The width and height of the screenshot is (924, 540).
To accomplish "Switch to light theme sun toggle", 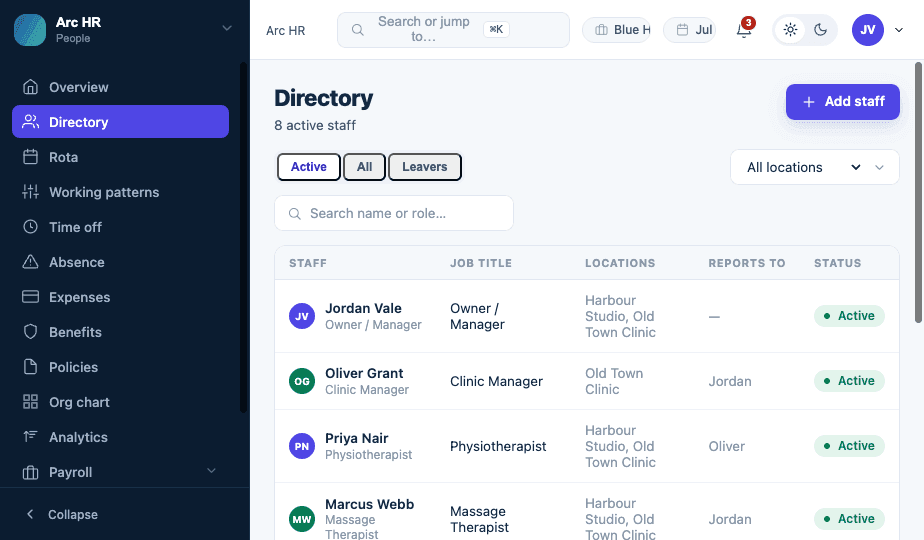I will (x=790, y=29).
